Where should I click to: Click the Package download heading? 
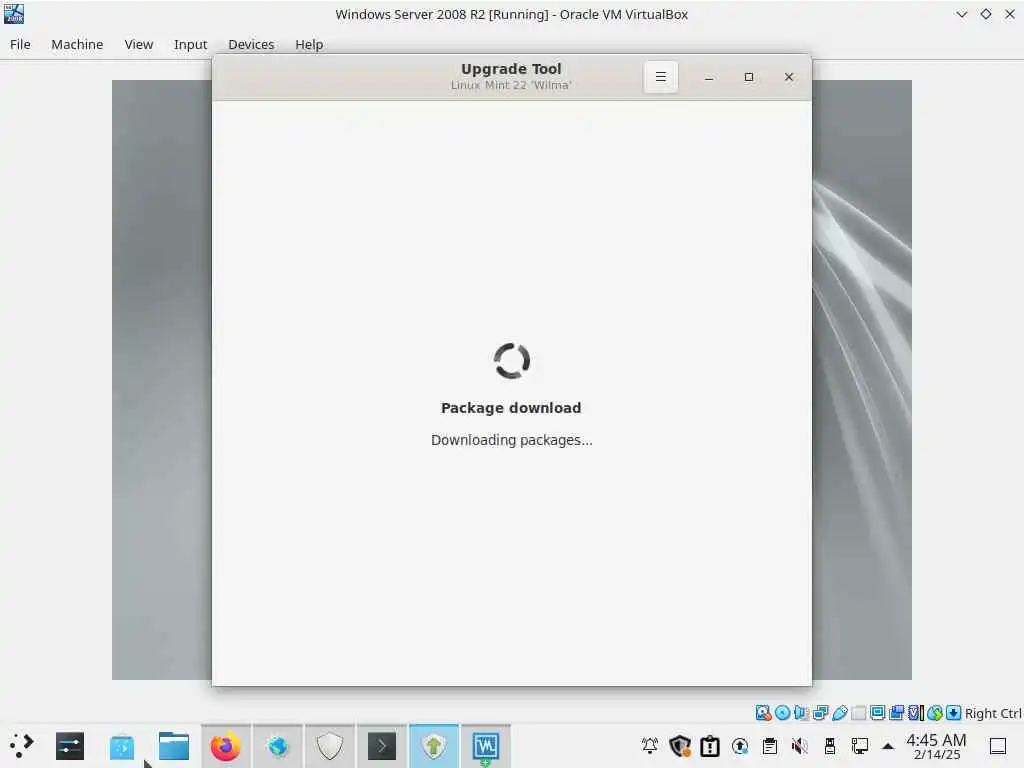point(511,408)
